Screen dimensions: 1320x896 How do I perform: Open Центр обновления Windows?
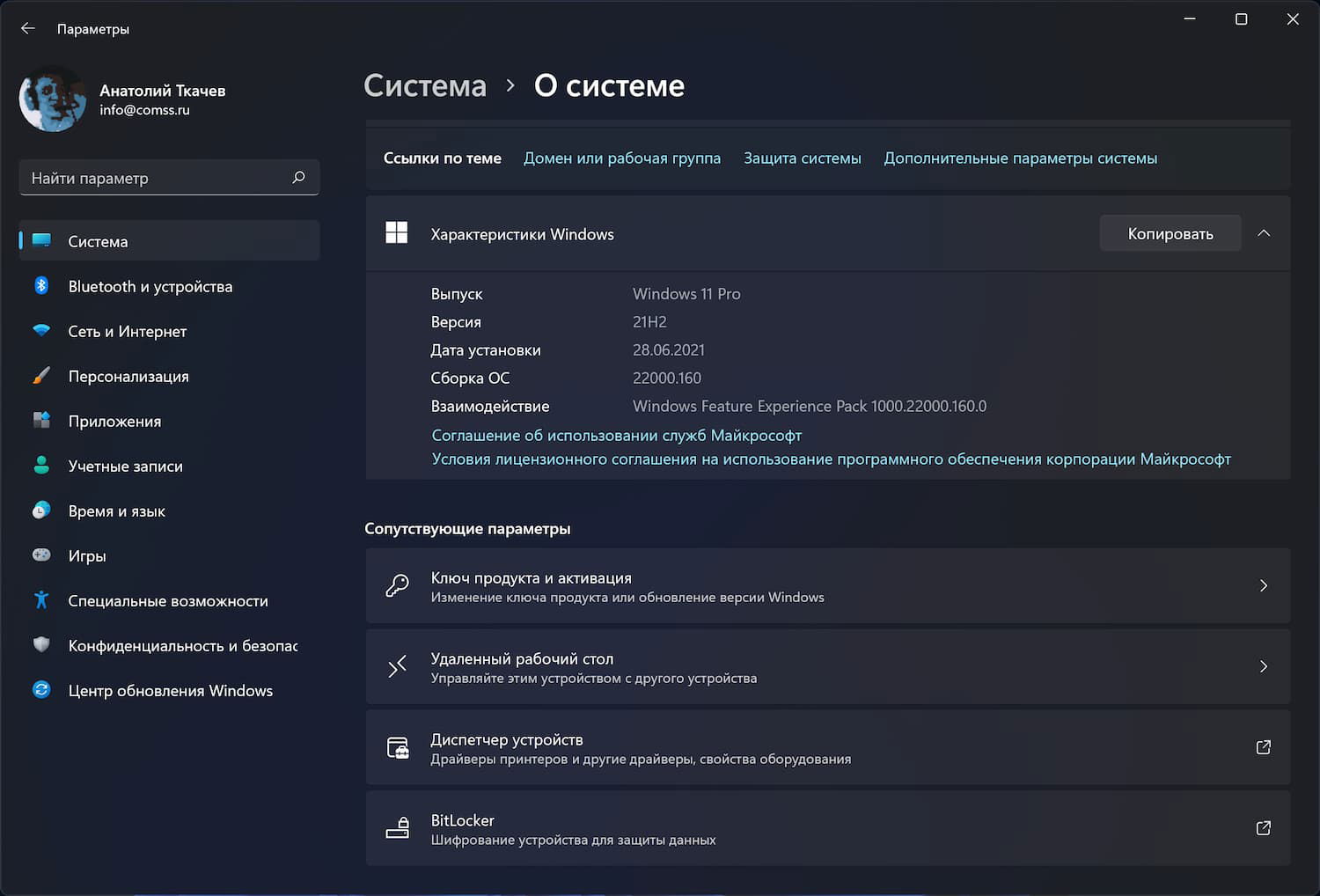(x=170, y=690)
